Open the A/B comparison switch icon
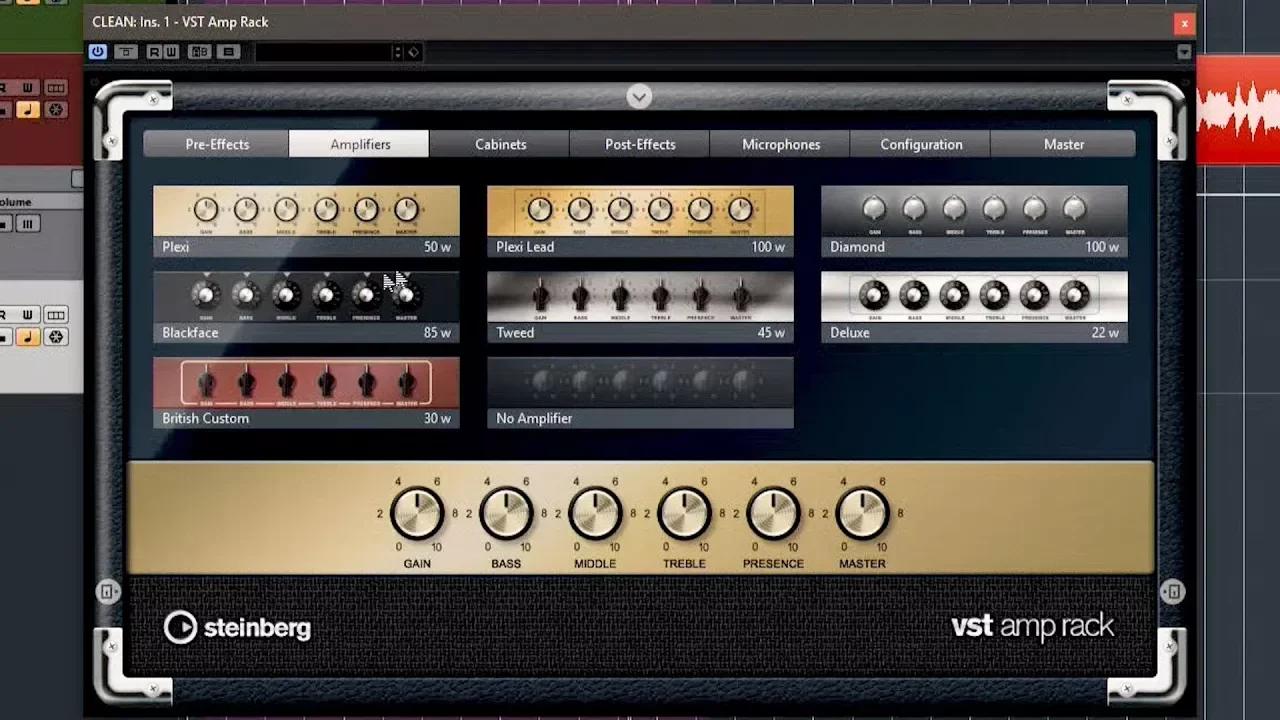 (x=201, y=52)
